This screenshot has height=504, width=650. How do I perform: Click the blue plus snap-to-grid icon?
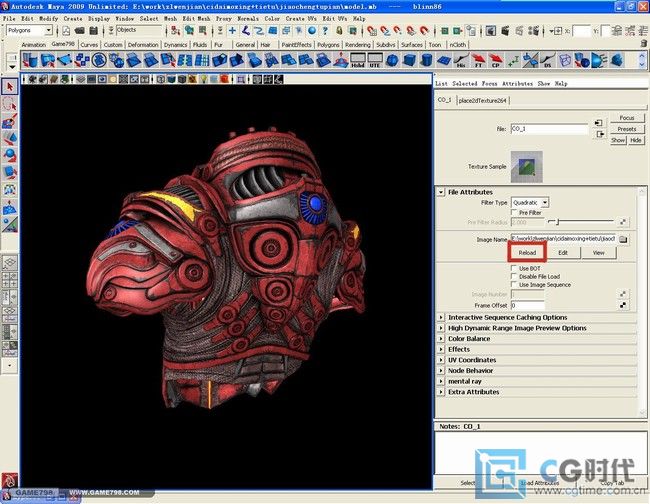point(232,31)
